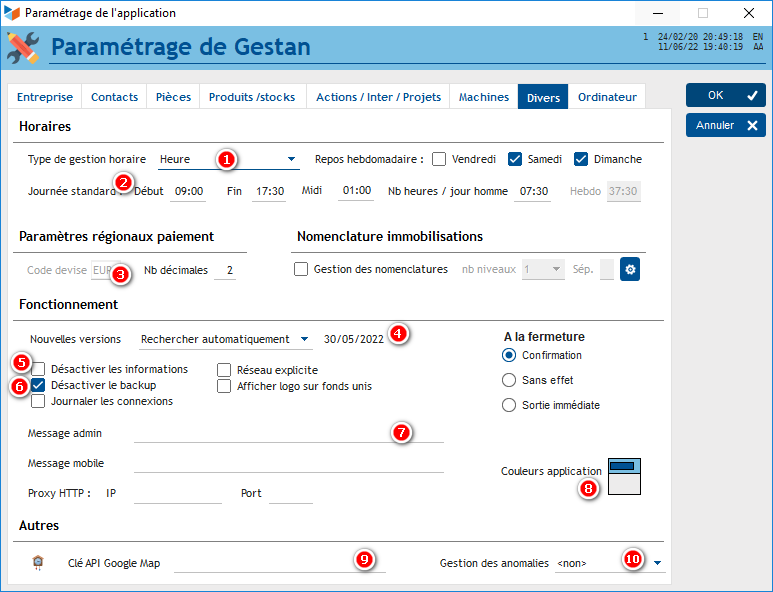Uncheck Désactiver le backup option
Screen dimensions: 773x592
click(38, 385)
